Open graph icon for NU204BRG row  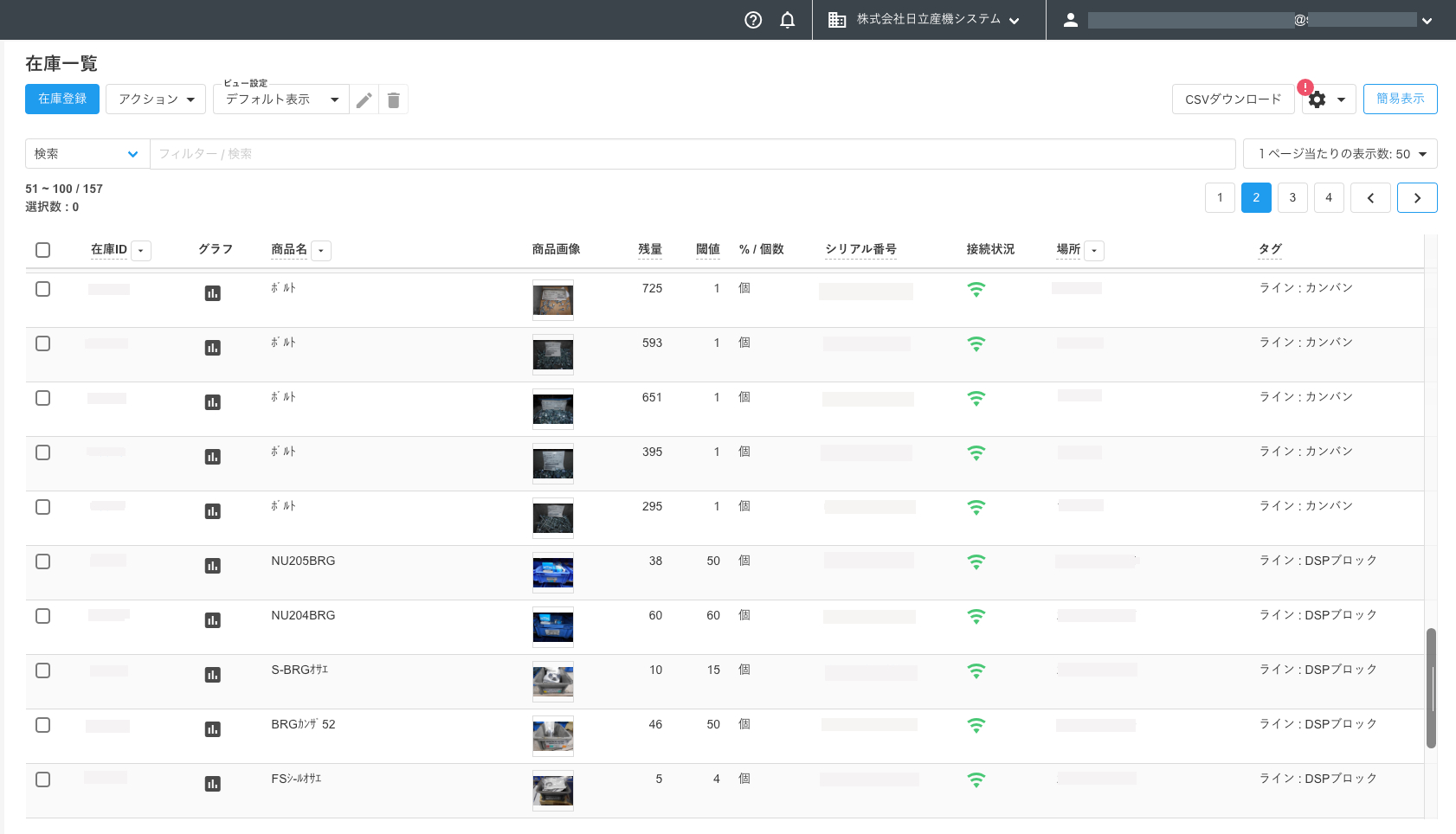tap(212, 620)
